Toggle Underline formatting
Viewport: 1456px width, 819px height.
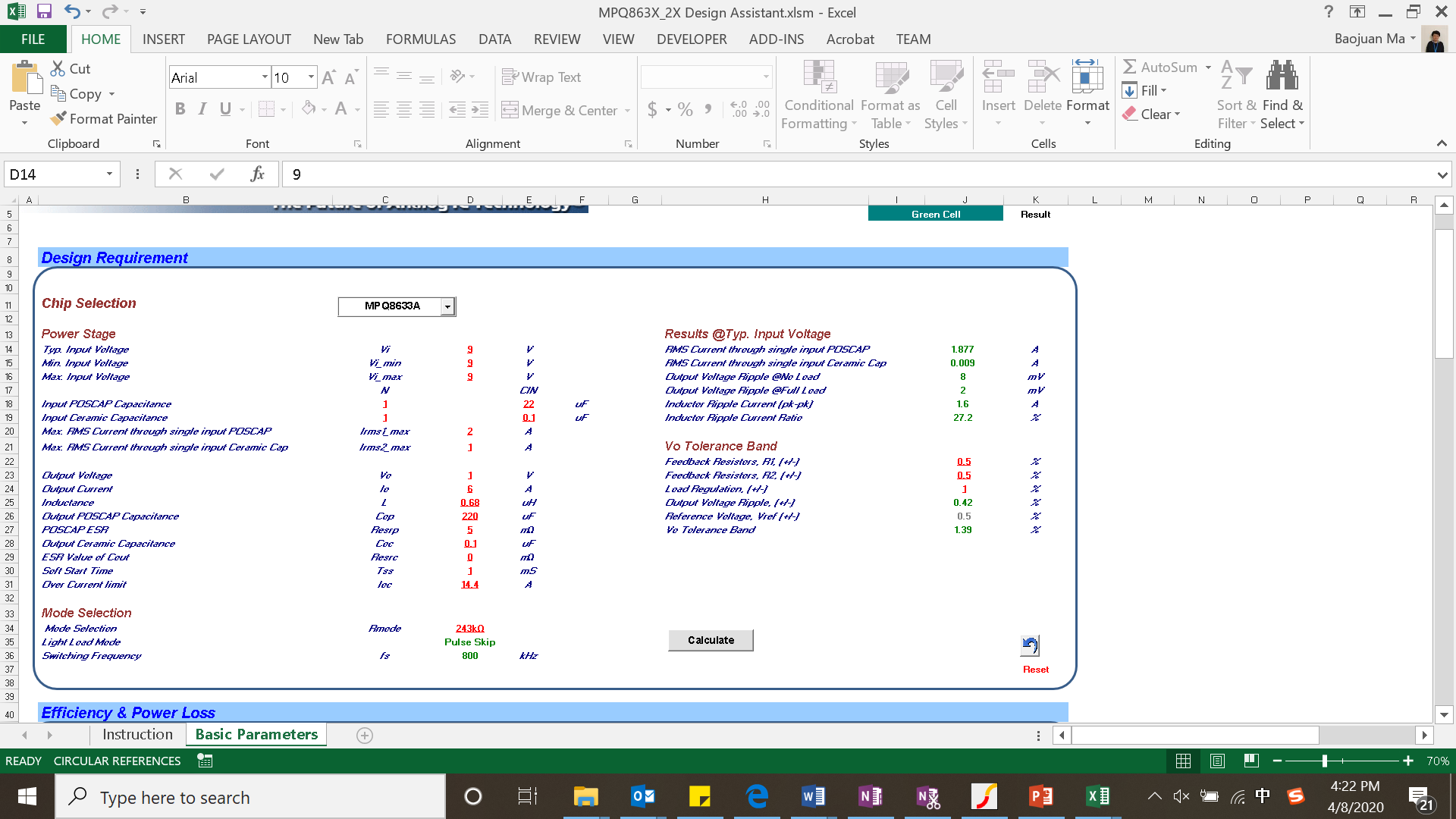point(224,108)
